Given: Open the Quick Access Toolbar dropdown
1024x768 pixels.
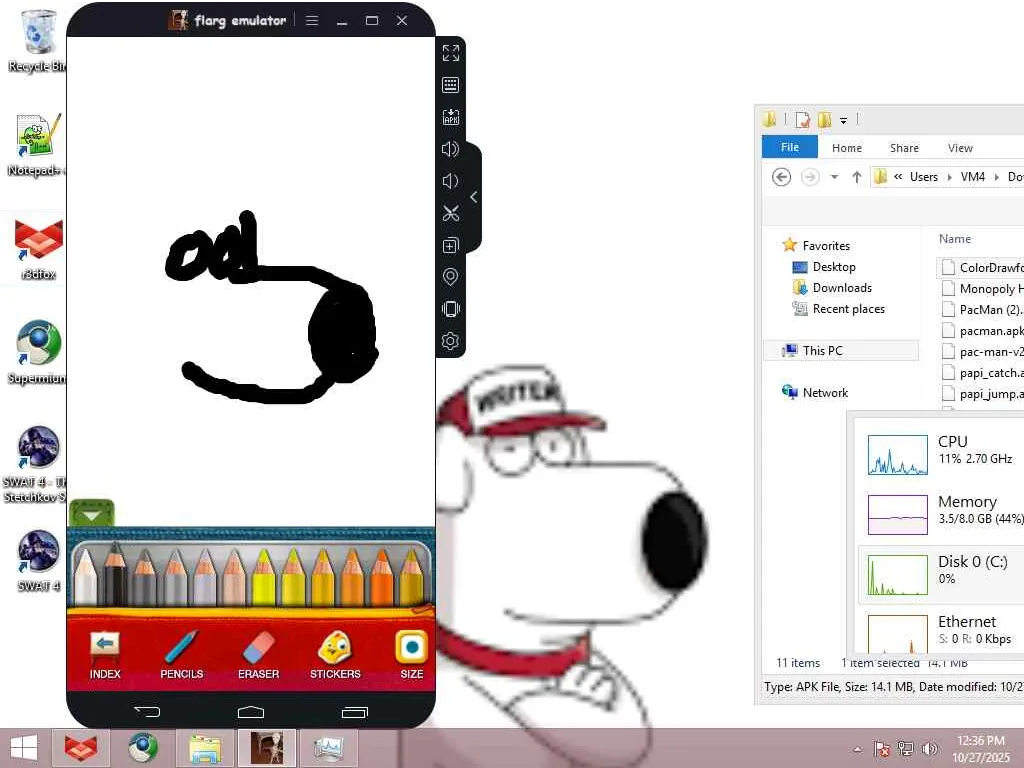Looking at the screenshot, I should [843, 120].
